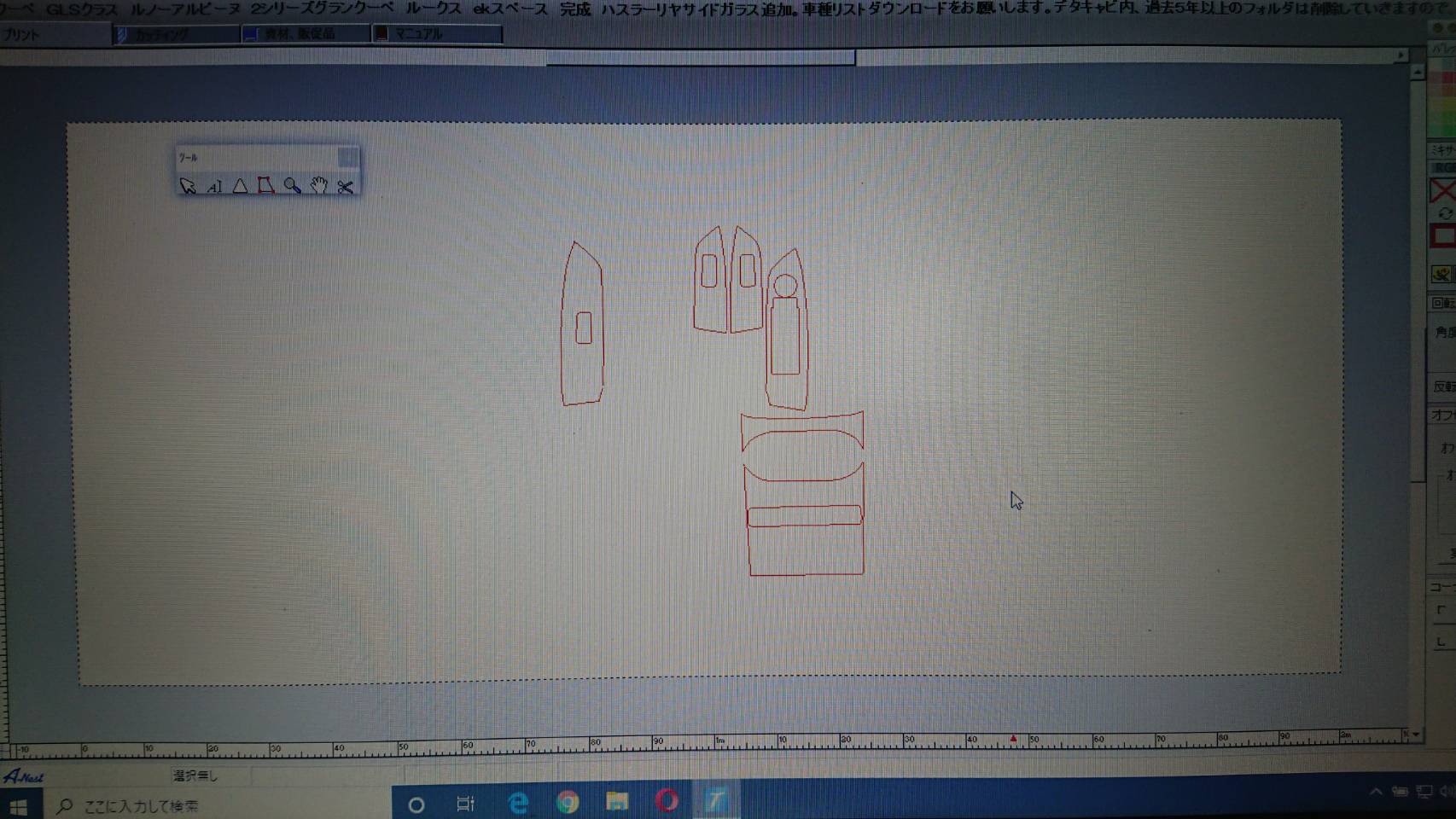Click the tall panel shape with circle
Screen dimensions: 1456x819
click(x=787, y=329)
